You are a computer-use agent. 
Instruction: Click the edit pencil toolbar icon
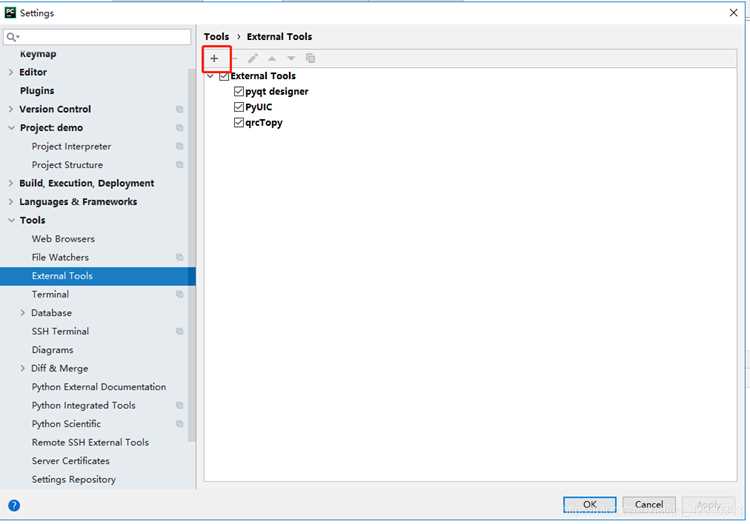click(x=253, y=58)
